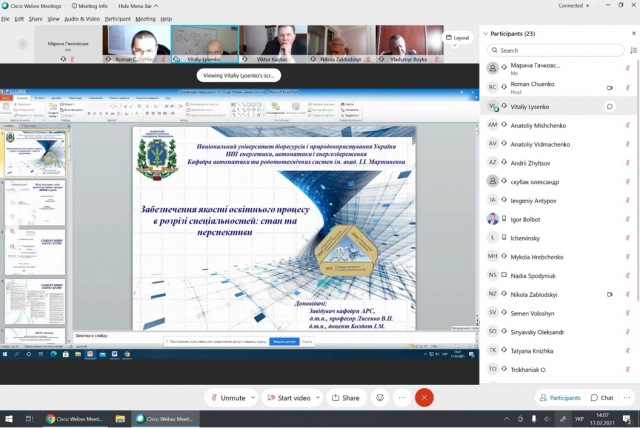
Task: Select Roman Chuenko video thumbnail
Action: 136,44
